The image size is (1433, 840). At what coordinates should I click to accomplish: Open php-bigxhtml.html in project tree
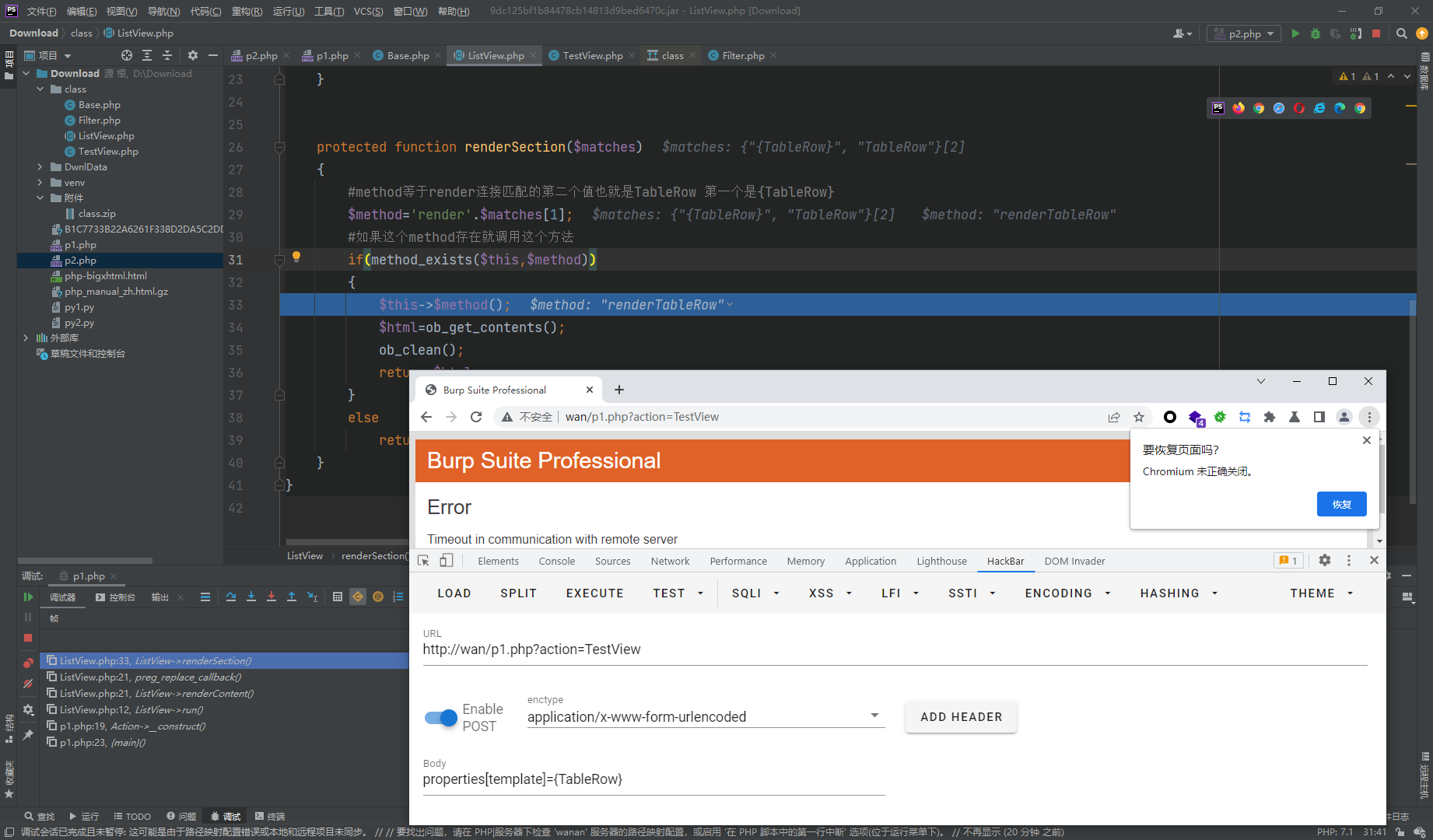click(105, 276)
